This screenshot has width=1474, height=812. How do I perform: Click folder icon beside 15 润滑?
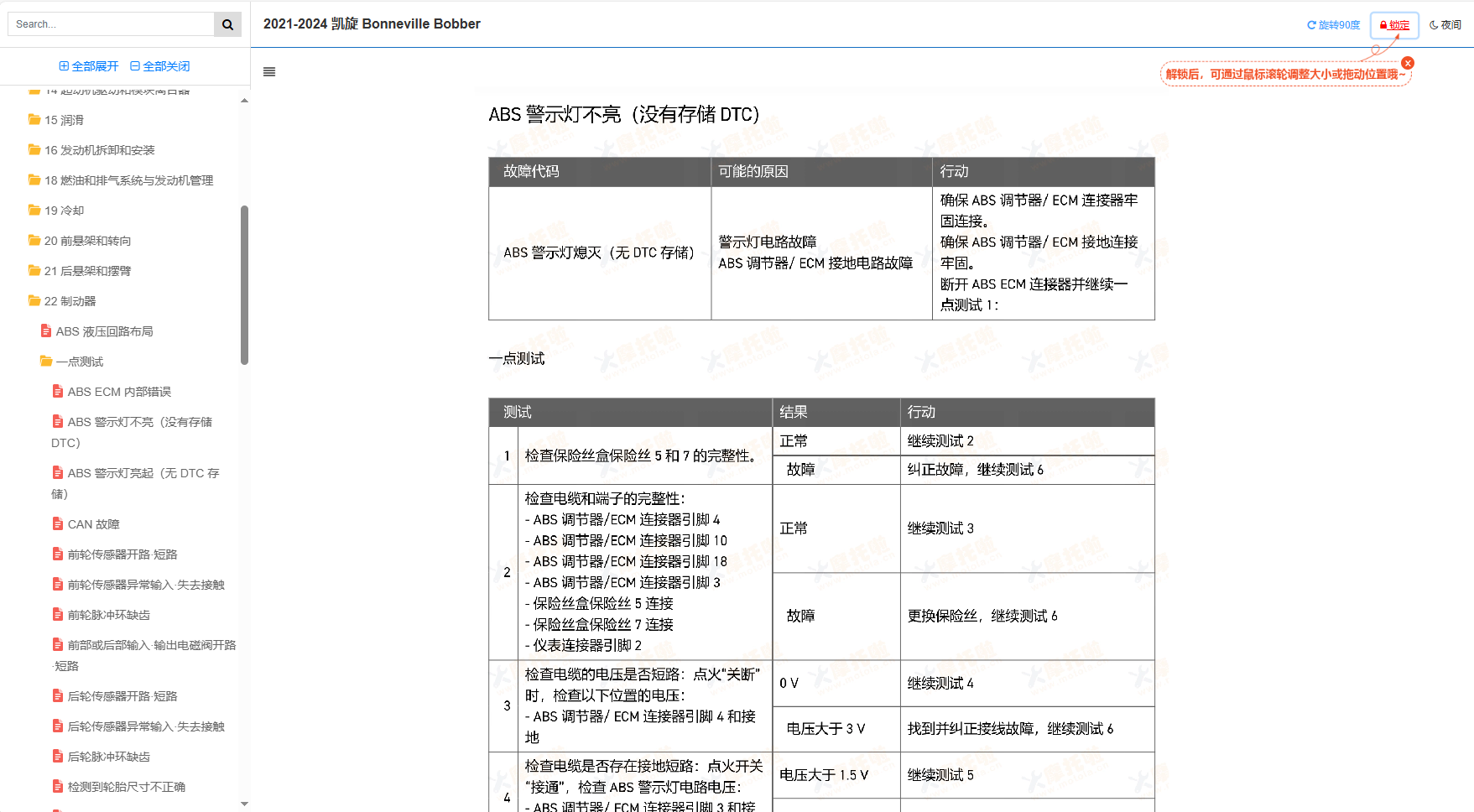click(x=34, y=119)
